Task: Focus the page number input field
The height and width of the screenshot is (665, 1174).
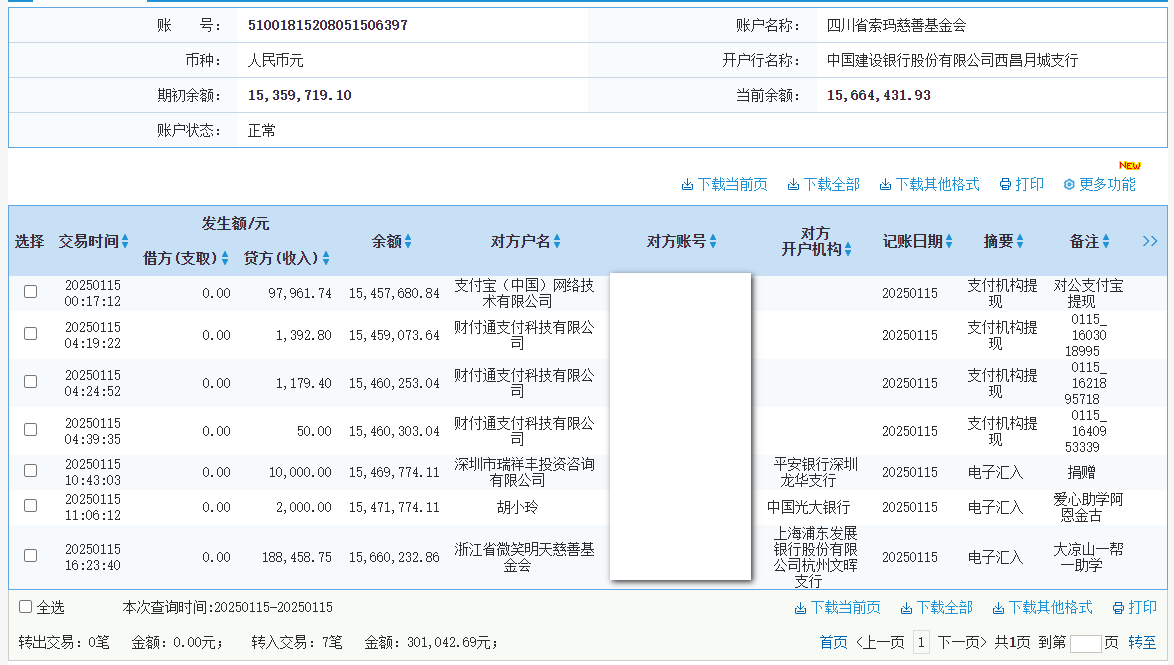Action: 1086,643
